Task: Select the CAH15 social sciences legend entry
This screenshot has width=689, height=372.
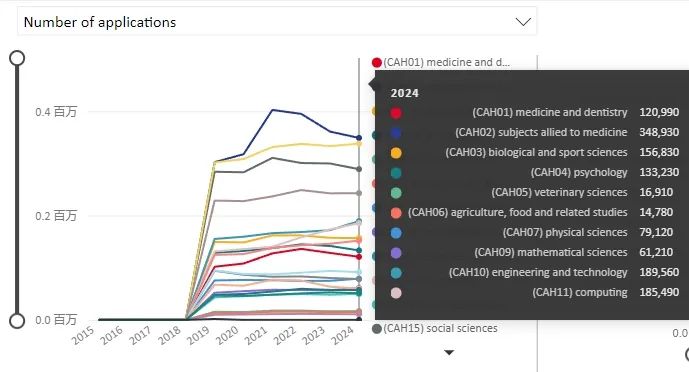Action: pos(435,329)
